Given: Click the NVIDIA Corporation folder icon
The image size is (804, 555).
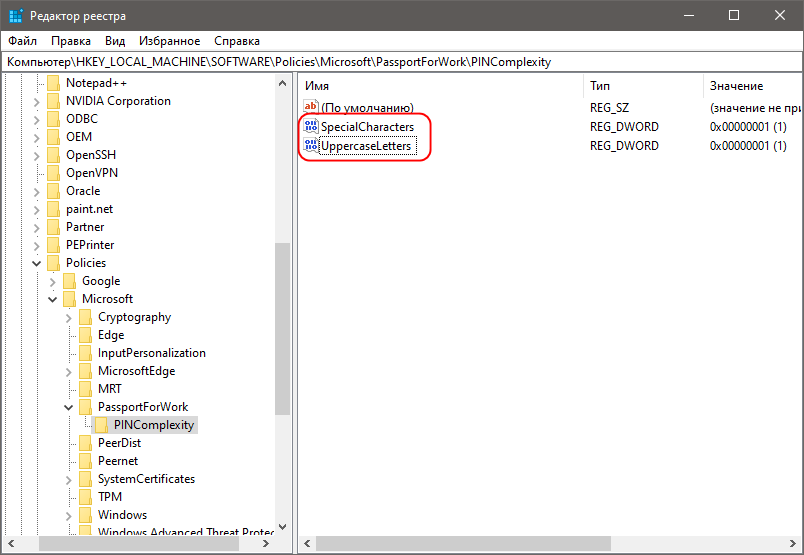Looking at the screenshot, I should [53, 101].
